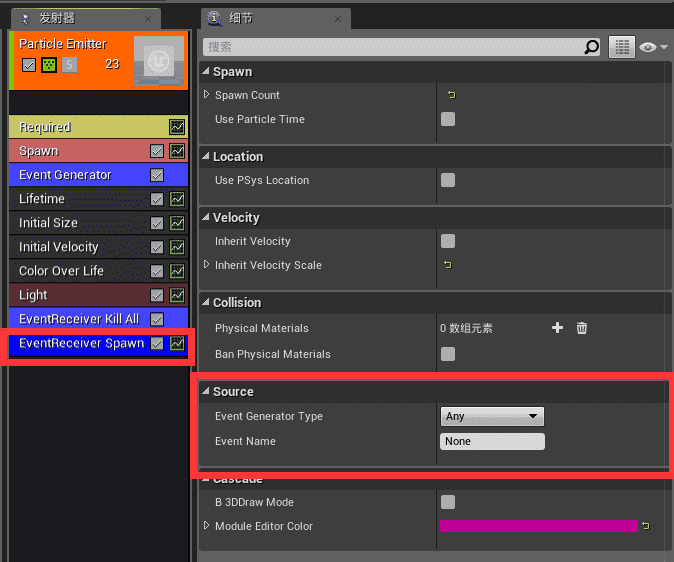
Task: Tick the Ban Physical Materials checkbox
Action: (x=448, y=354)
